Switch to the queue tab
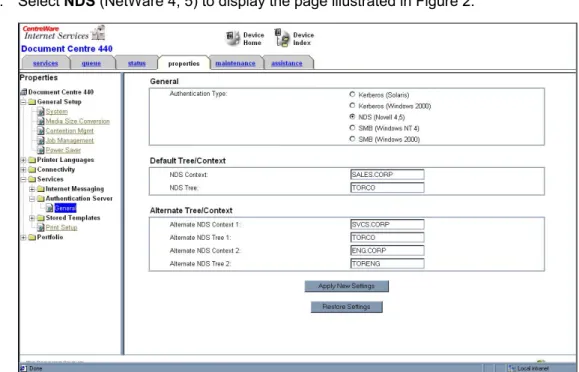 pos(91,63)
